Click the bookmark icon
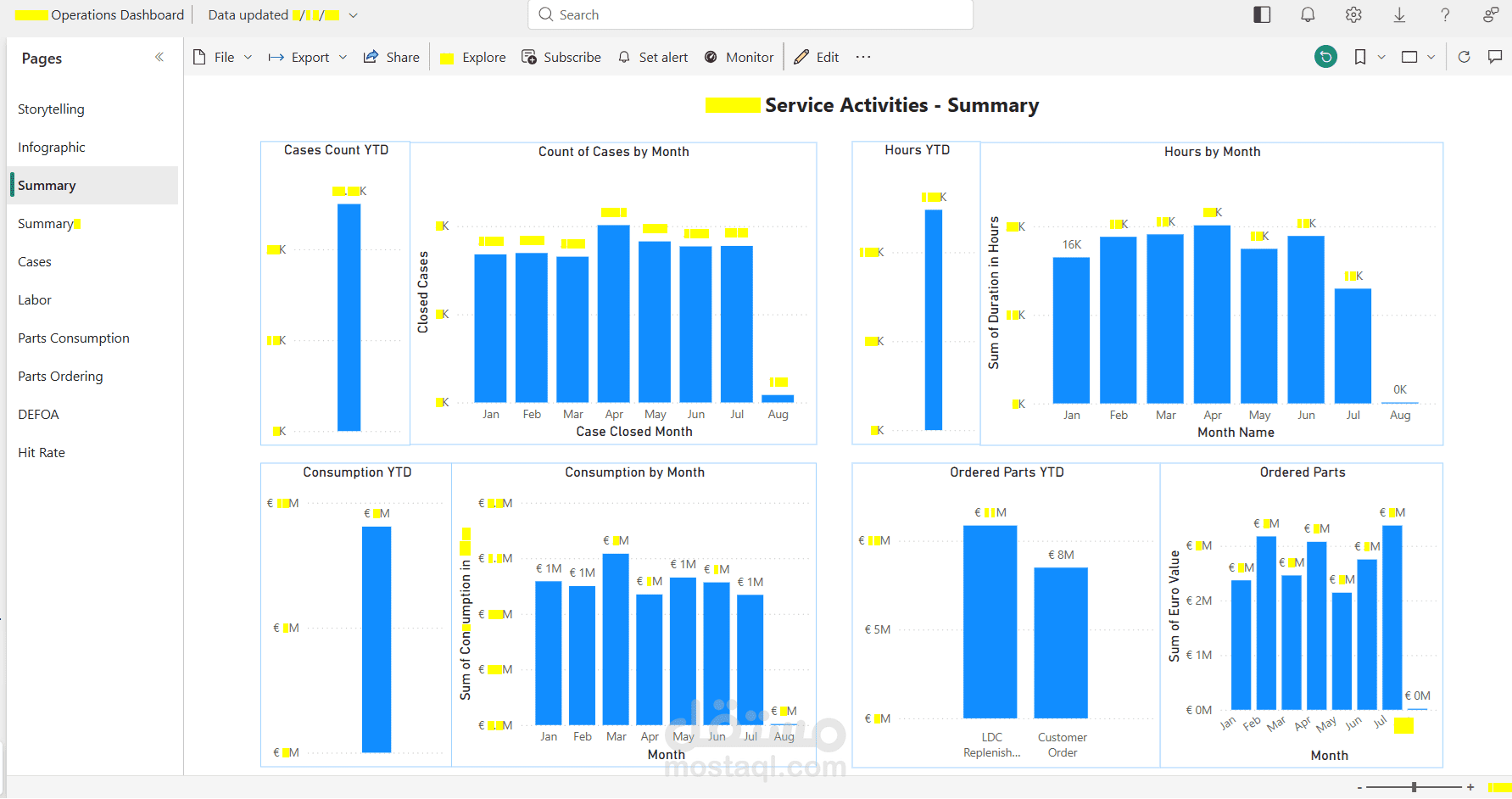 1360,57
